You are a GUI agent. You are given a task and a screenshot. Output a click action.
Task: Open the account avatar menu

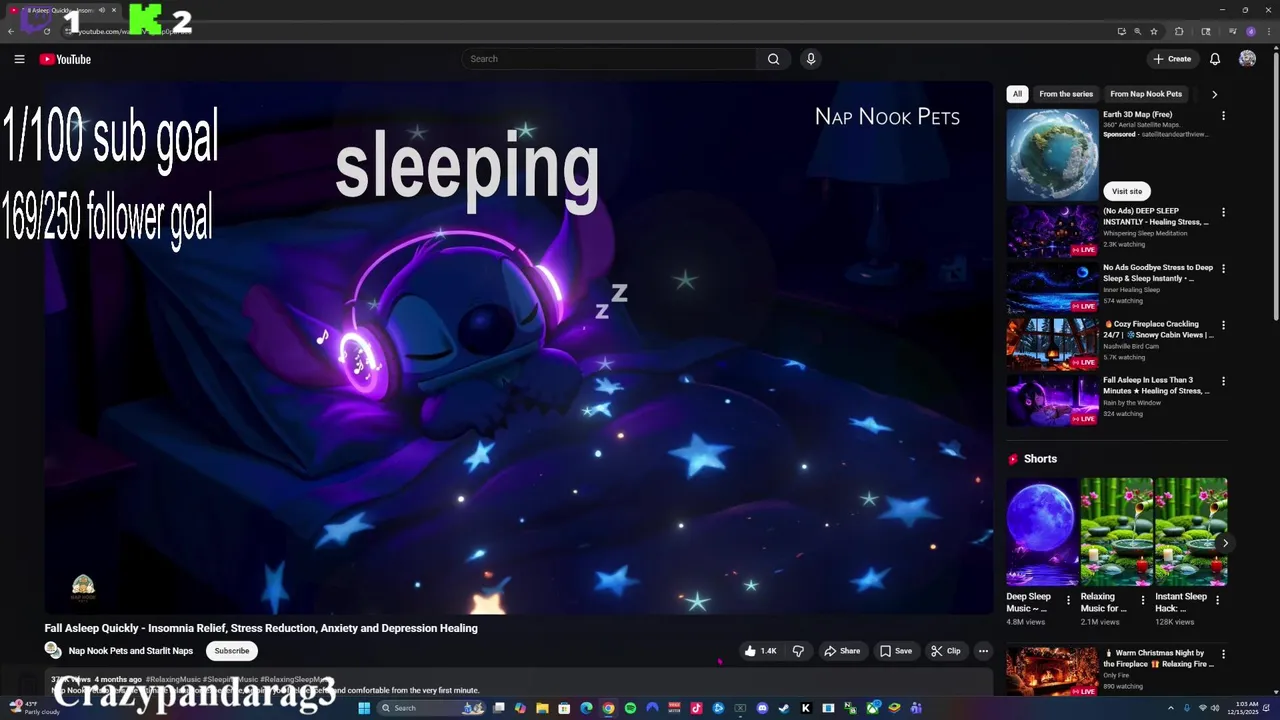click(x=1247, y=59)
